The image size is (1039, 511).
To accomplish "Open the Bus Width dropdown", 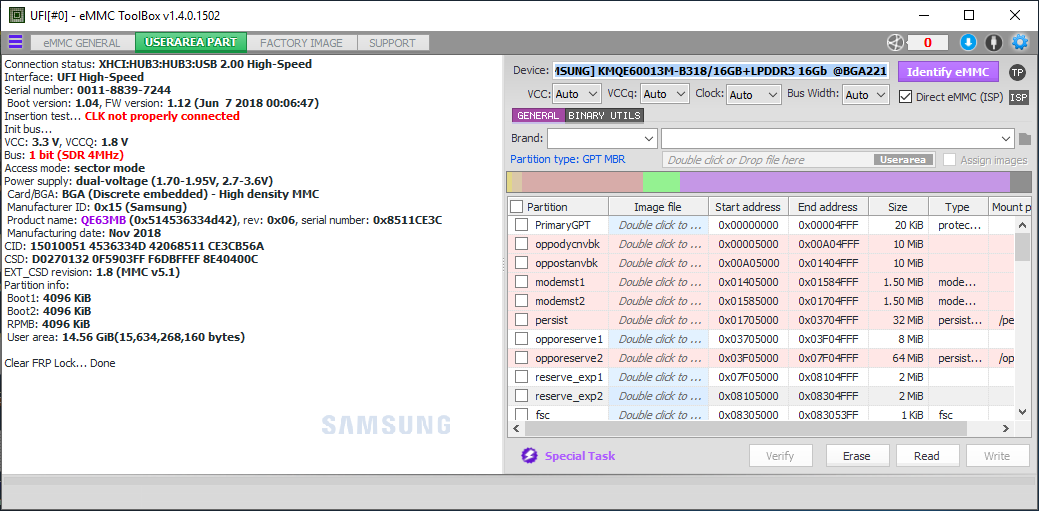I will click(x=865, y=95).
